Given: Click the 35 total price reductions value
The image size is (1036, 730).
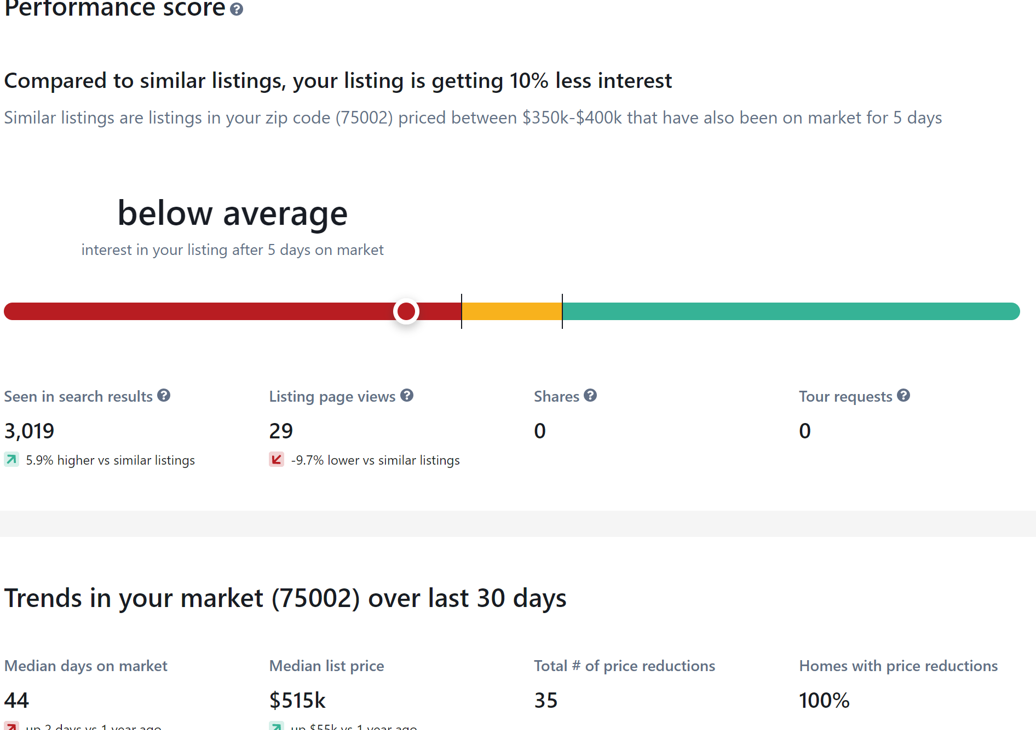Looking at the screenshot, I should (546, 700).
